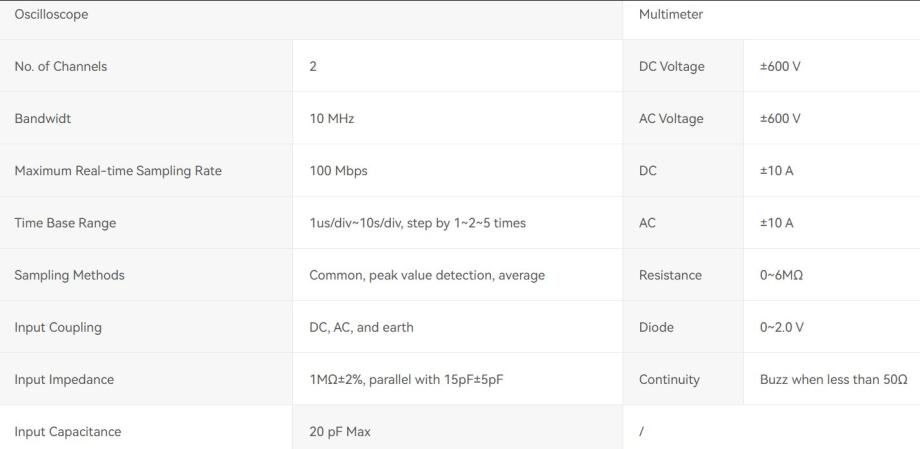Click the Oscilloscope header cell
920x449 pixels.
(51, 15)
